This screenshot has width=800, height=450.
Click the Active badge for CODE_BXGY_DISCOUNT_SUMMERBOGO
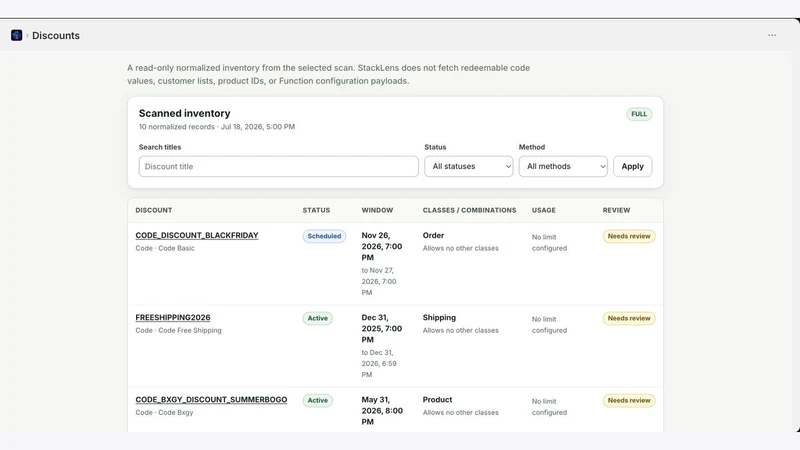coord(317,401)
